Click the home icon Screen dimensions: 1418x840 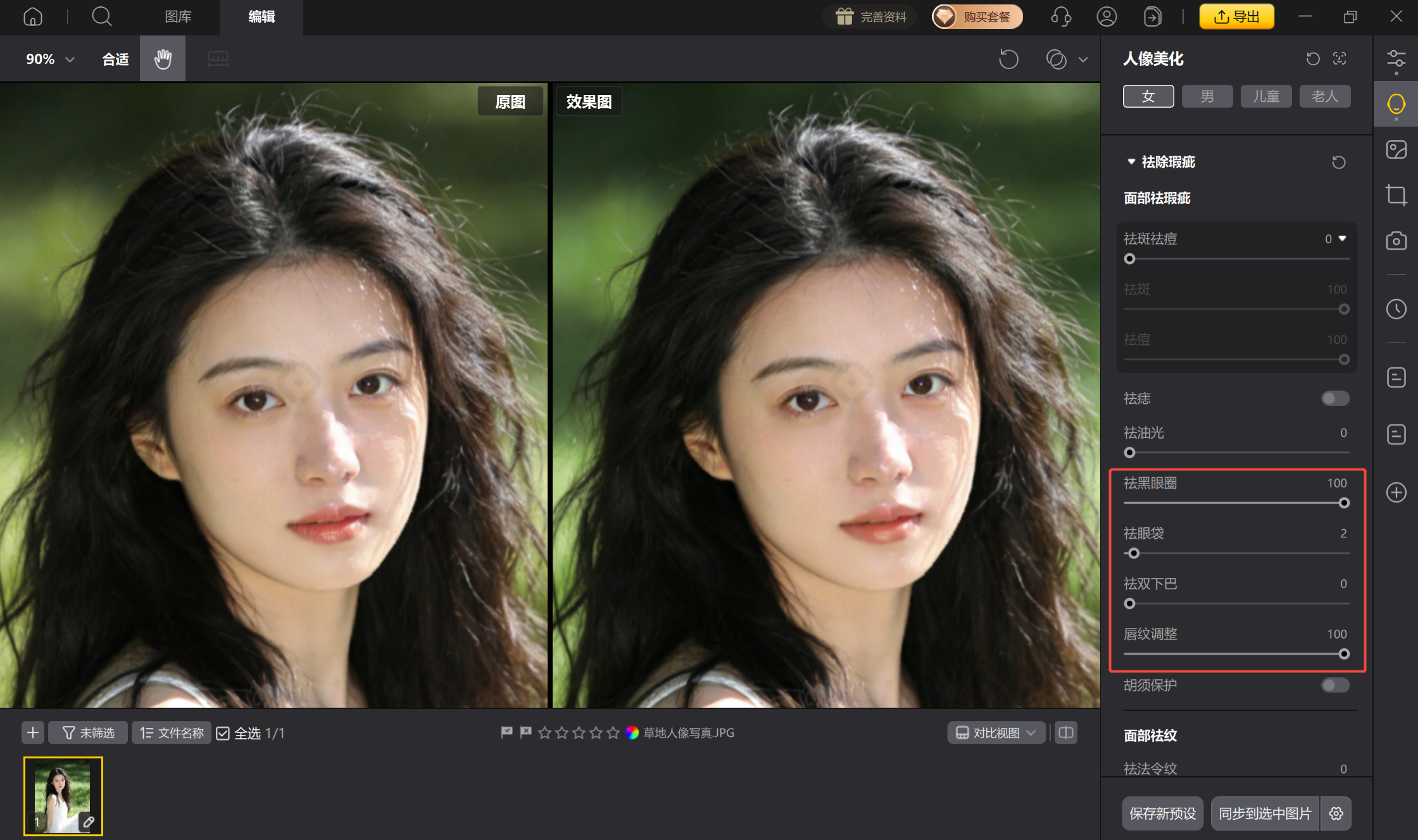[x=33, y=16]
